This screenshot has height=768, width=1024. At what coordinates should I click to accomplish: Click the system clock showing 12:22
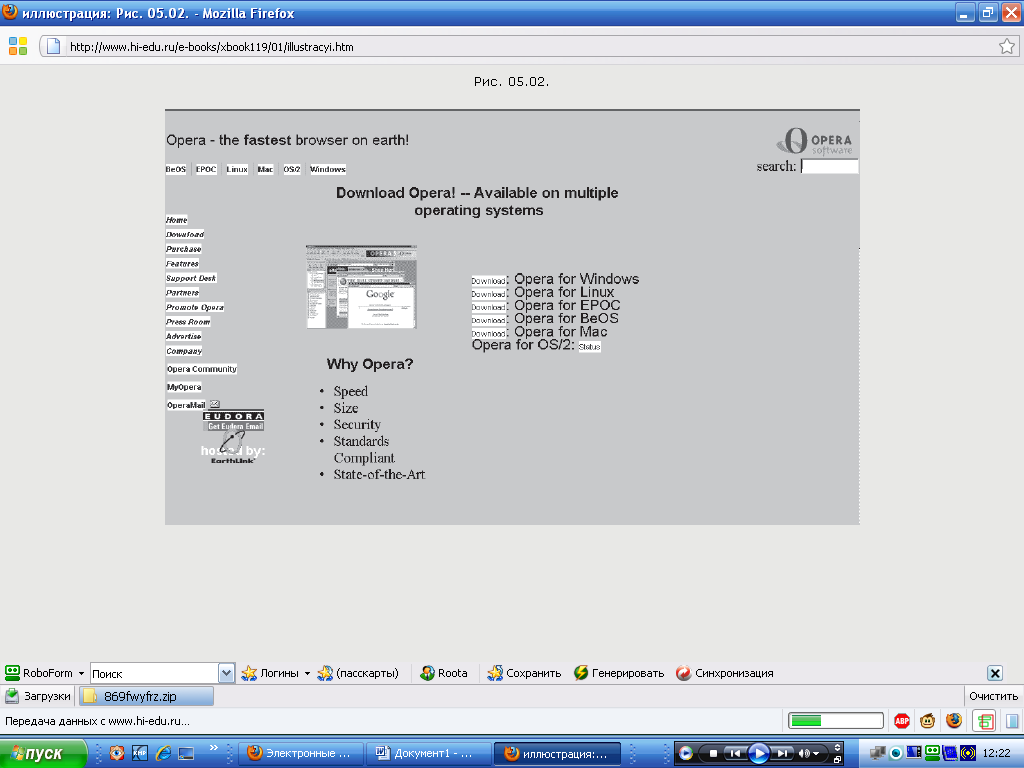click(996, 754)
